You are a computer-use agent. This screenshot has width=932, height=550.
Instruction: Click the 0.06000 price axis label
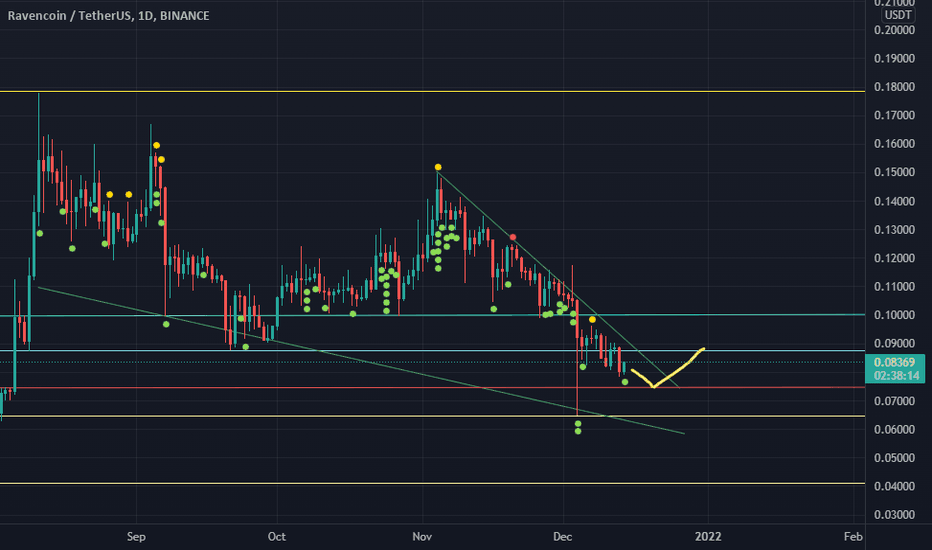(x=894, y=429)
